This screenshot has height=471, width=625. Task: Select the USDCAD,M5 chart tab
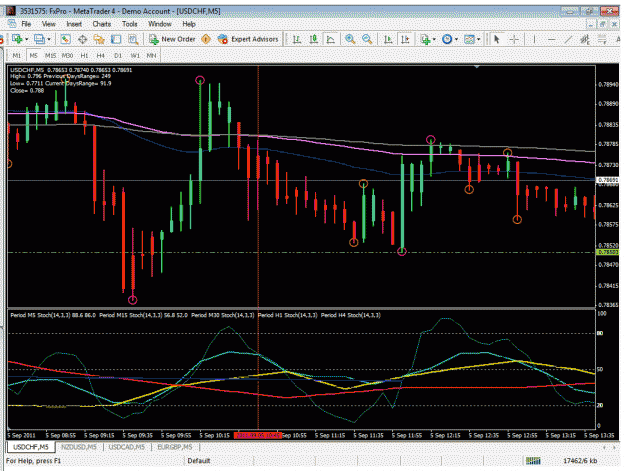(127, 447)
